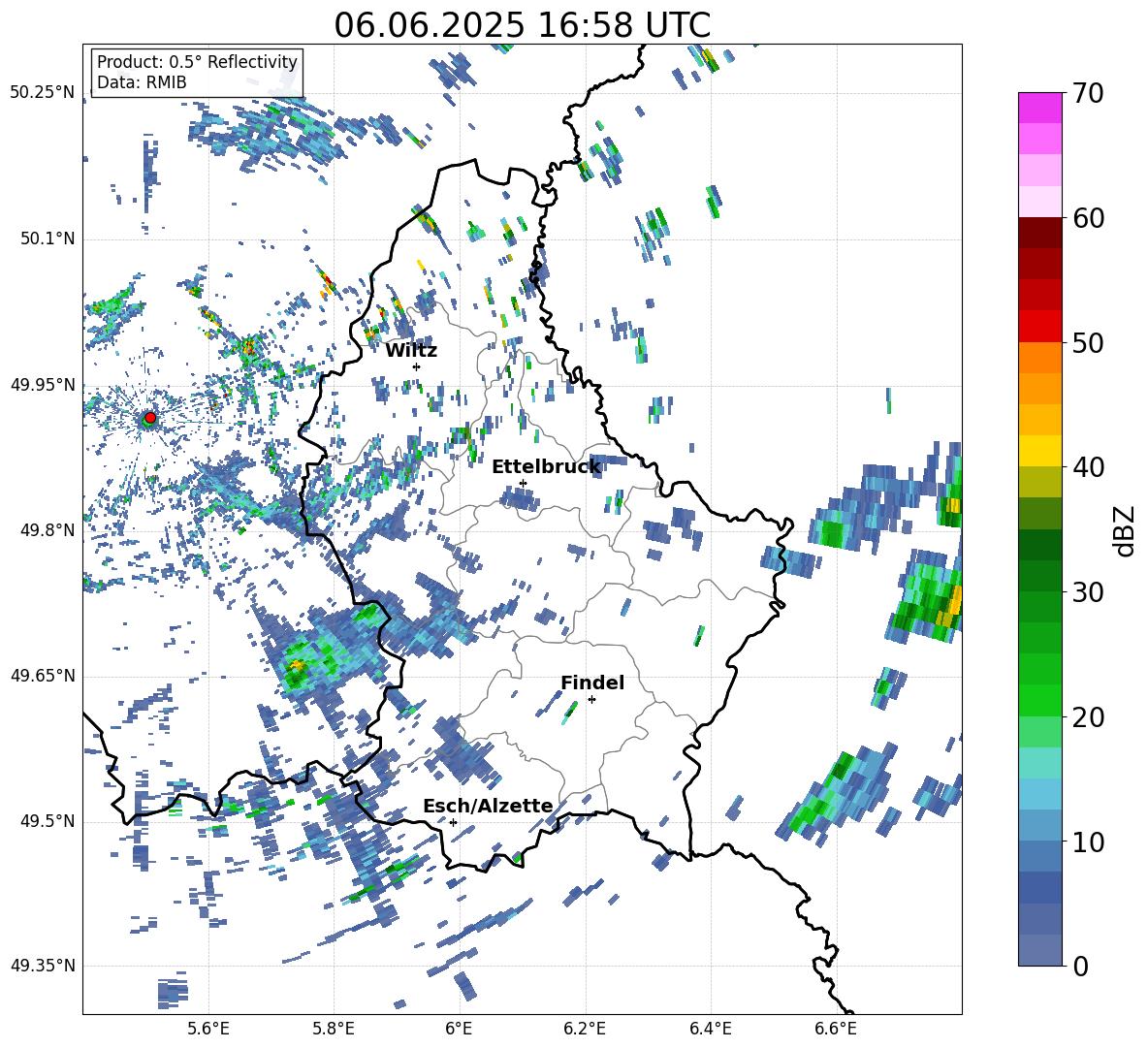The image size is (1148, 1048).
Task: Click the colorbar tick label 70
Action: click(1087, 94)
